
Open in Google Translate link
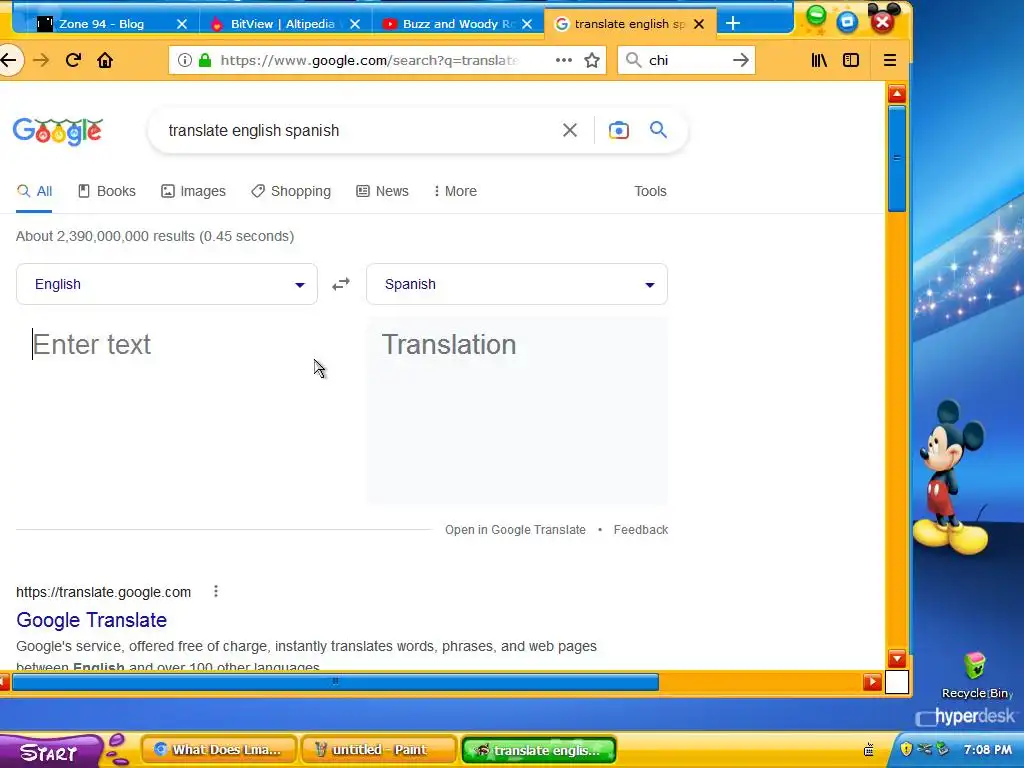click(515, 530)
